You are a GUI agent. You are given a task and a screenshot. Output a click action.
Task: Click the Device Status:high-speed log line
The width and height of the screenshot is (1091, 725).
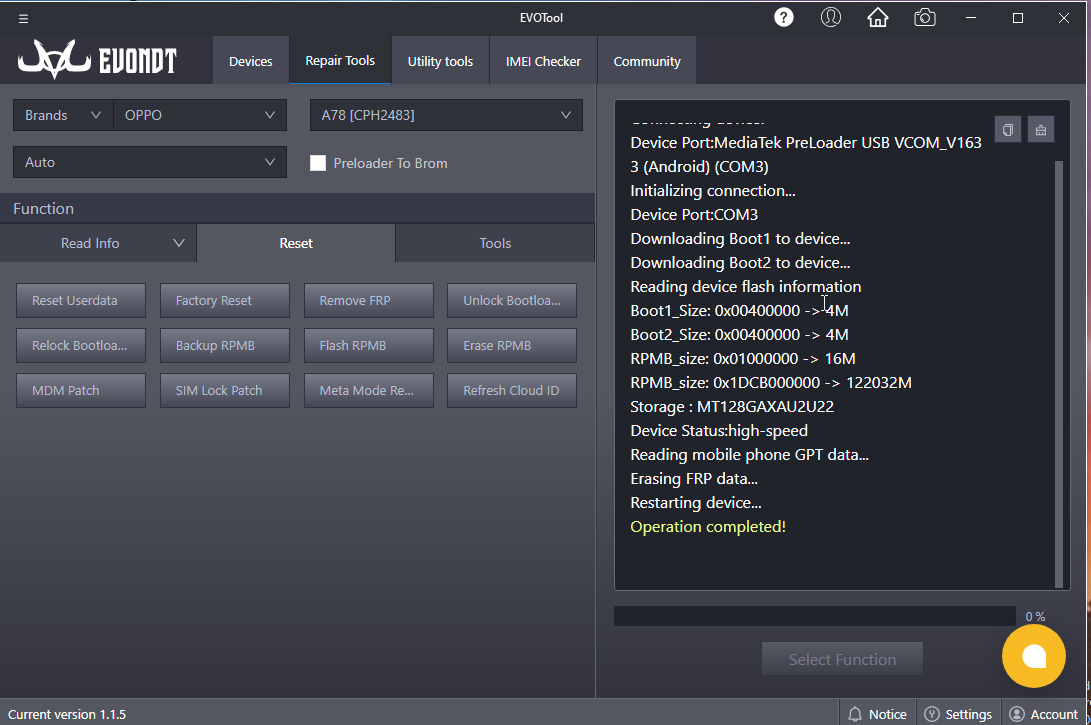tap(719, 431)
